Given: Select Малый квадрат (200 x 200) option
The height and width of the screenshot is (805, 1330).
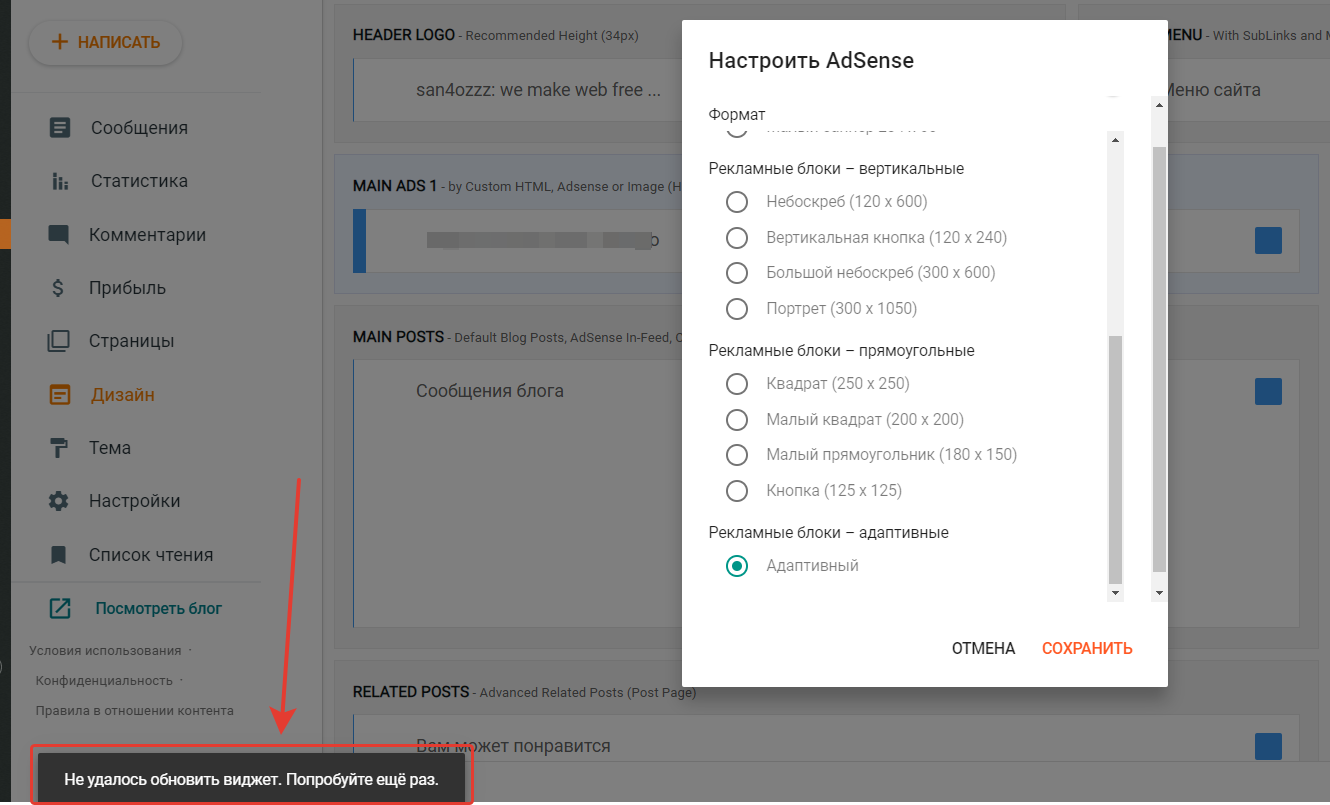Looking at the screenshot, I should (737, 420).
